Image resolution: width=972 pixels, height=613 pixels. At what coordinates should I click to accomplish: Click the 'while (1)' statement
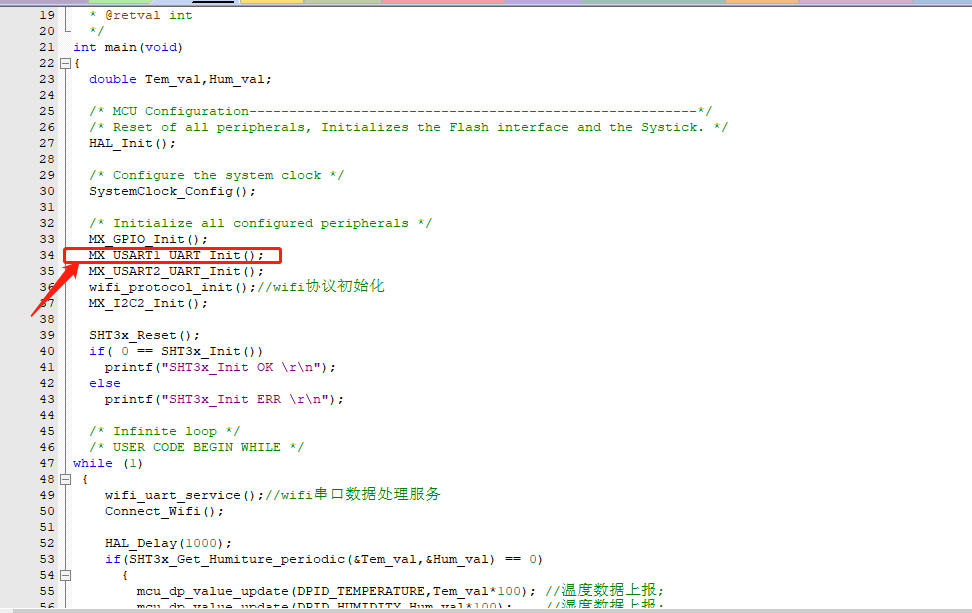pyautogui.click(x=108, y=463)
